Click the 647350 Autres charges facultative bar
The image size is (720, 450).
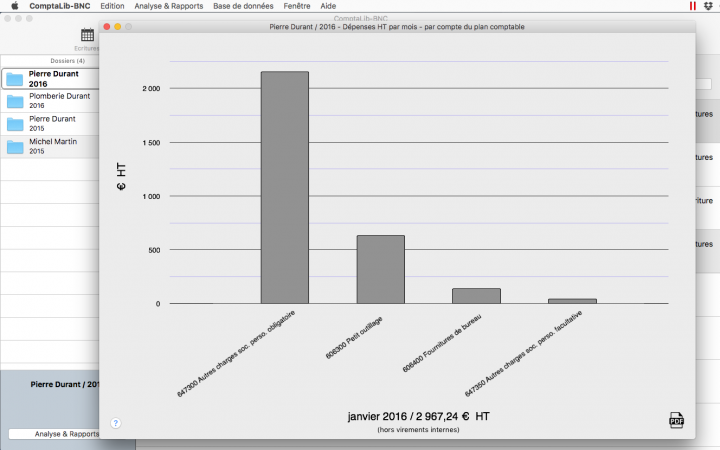[x=572, y=301]
